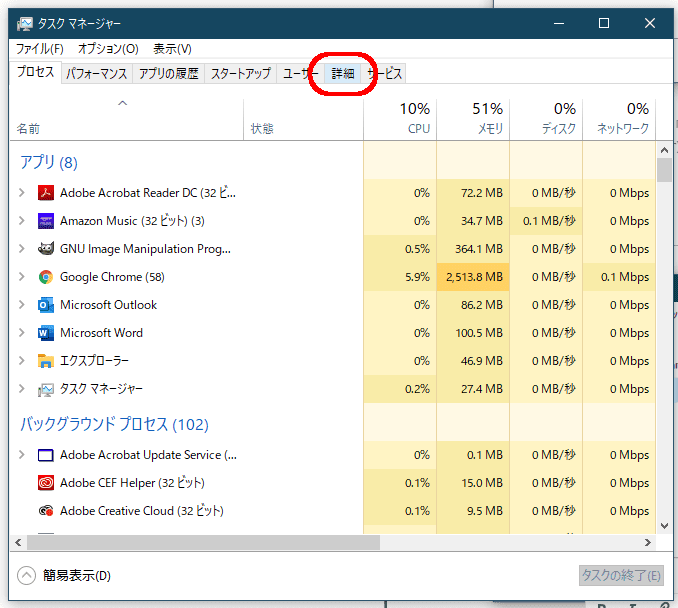Select the バックグラウンド プロセス (102) heading
The height and width of the screenshot is (608, 678).
pos(115,424)
